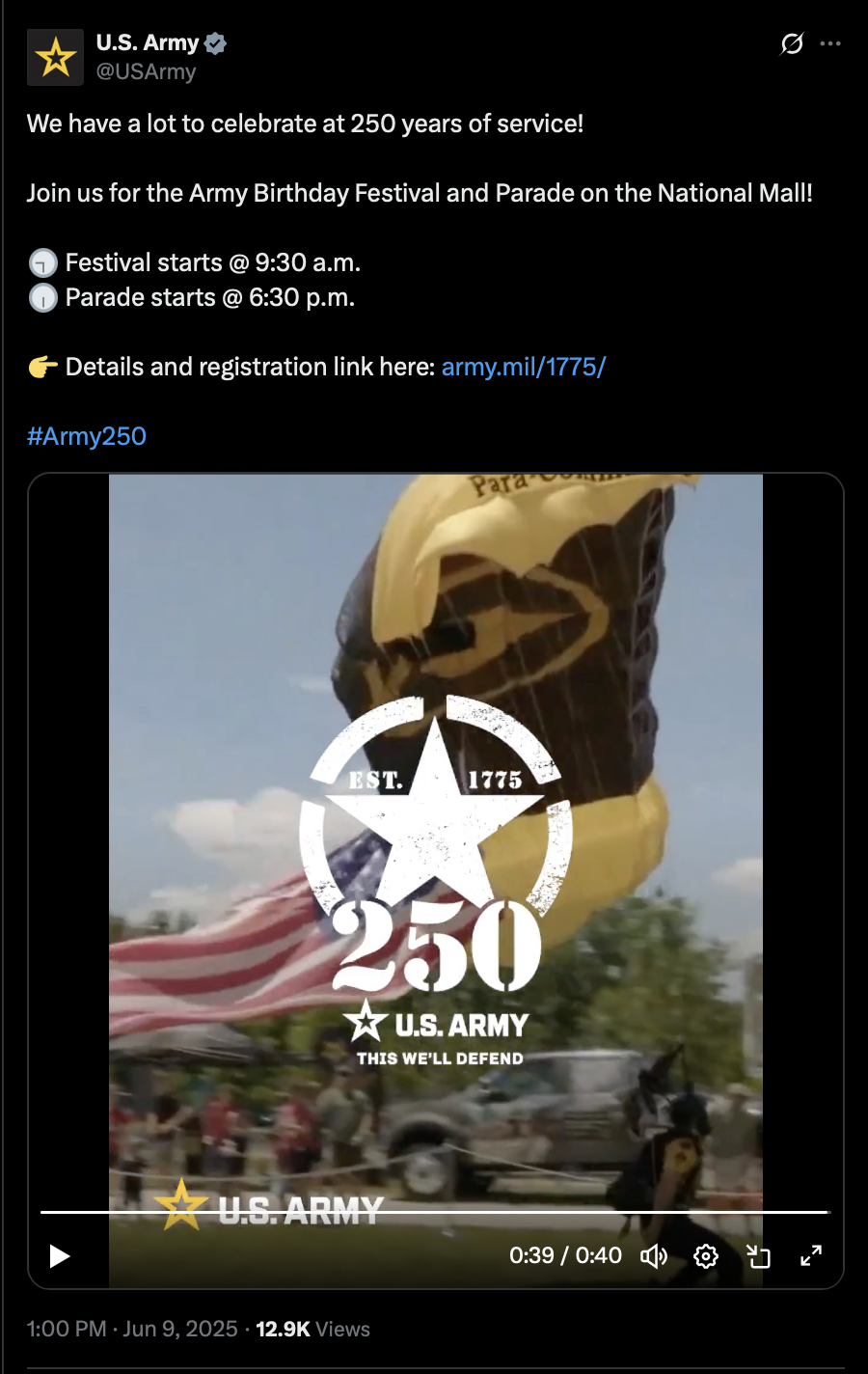The height and width of the screenshot is (1374, 868).
Task: Click the verified badge icon
Action: click(x=215, y=42)
